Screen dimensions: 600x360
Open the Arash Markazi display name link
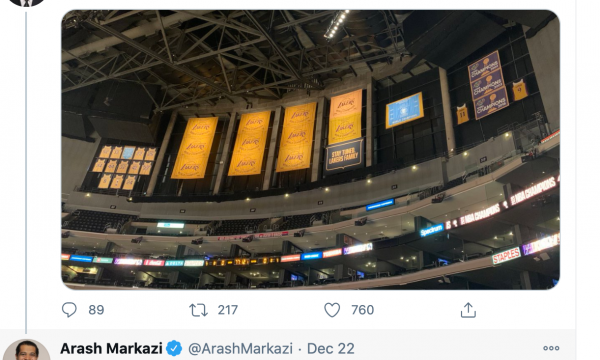111,349
